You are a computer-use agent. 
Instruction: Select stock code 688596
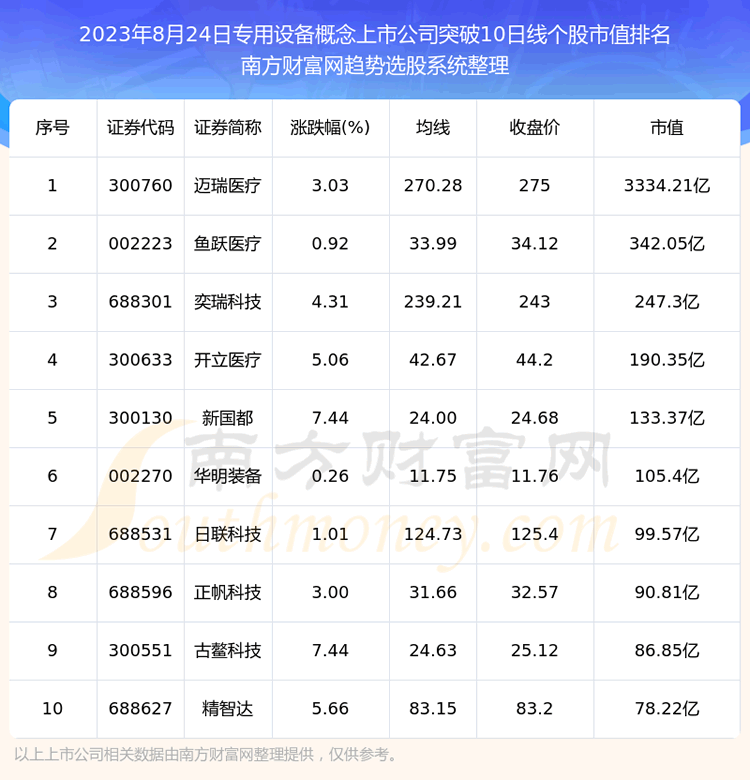click(x=140, y=592)
